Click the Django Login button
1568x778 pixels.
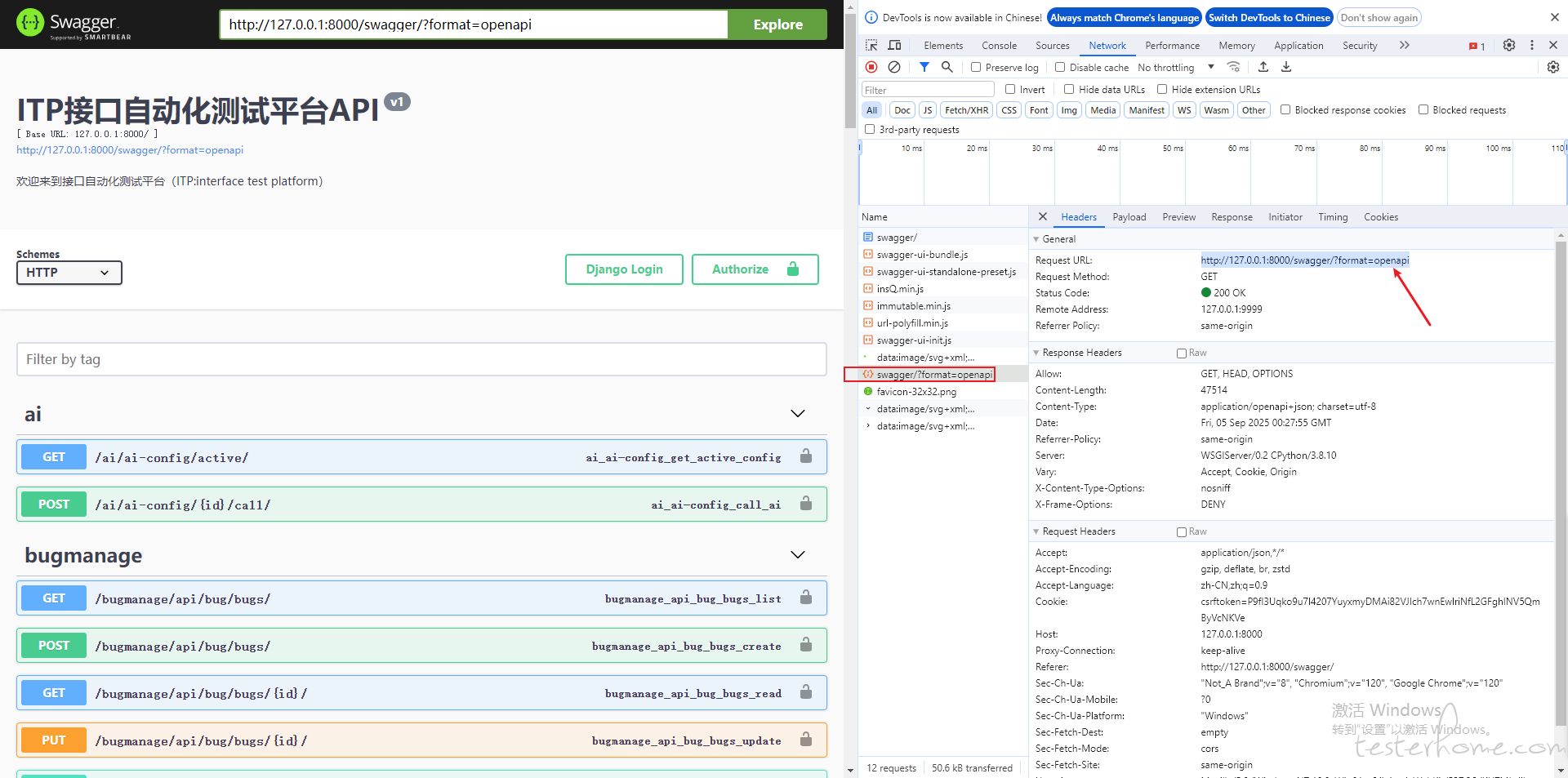[x=624, y=269]
